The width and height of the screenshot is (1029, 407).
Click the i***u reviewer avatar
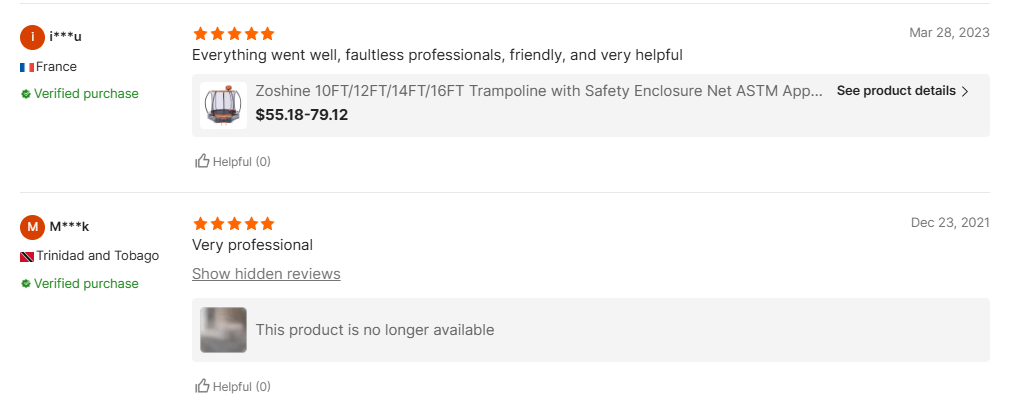pos(33,37)
